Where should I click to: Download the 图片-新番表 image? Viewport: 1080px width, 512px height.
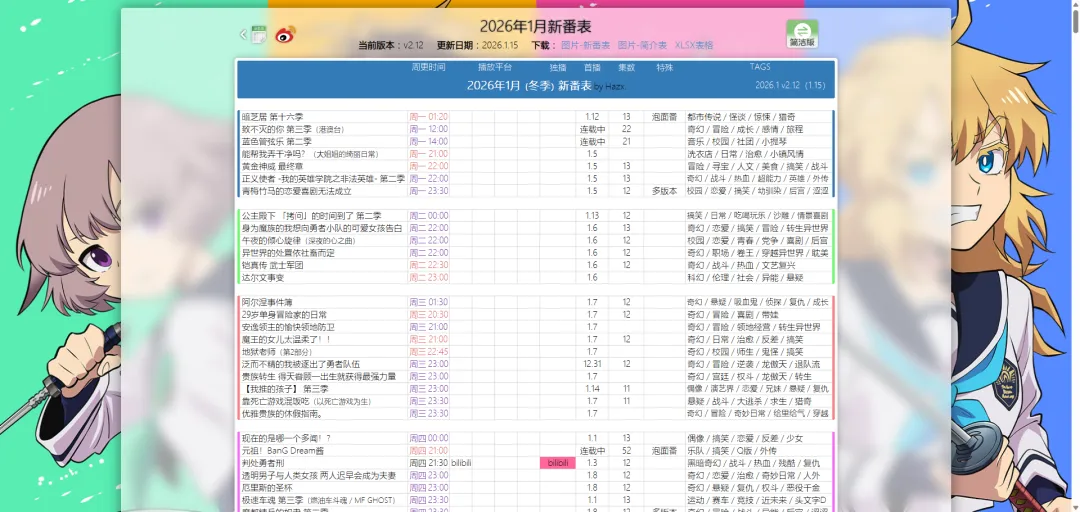pyautogui.click(x=585, y=45)
